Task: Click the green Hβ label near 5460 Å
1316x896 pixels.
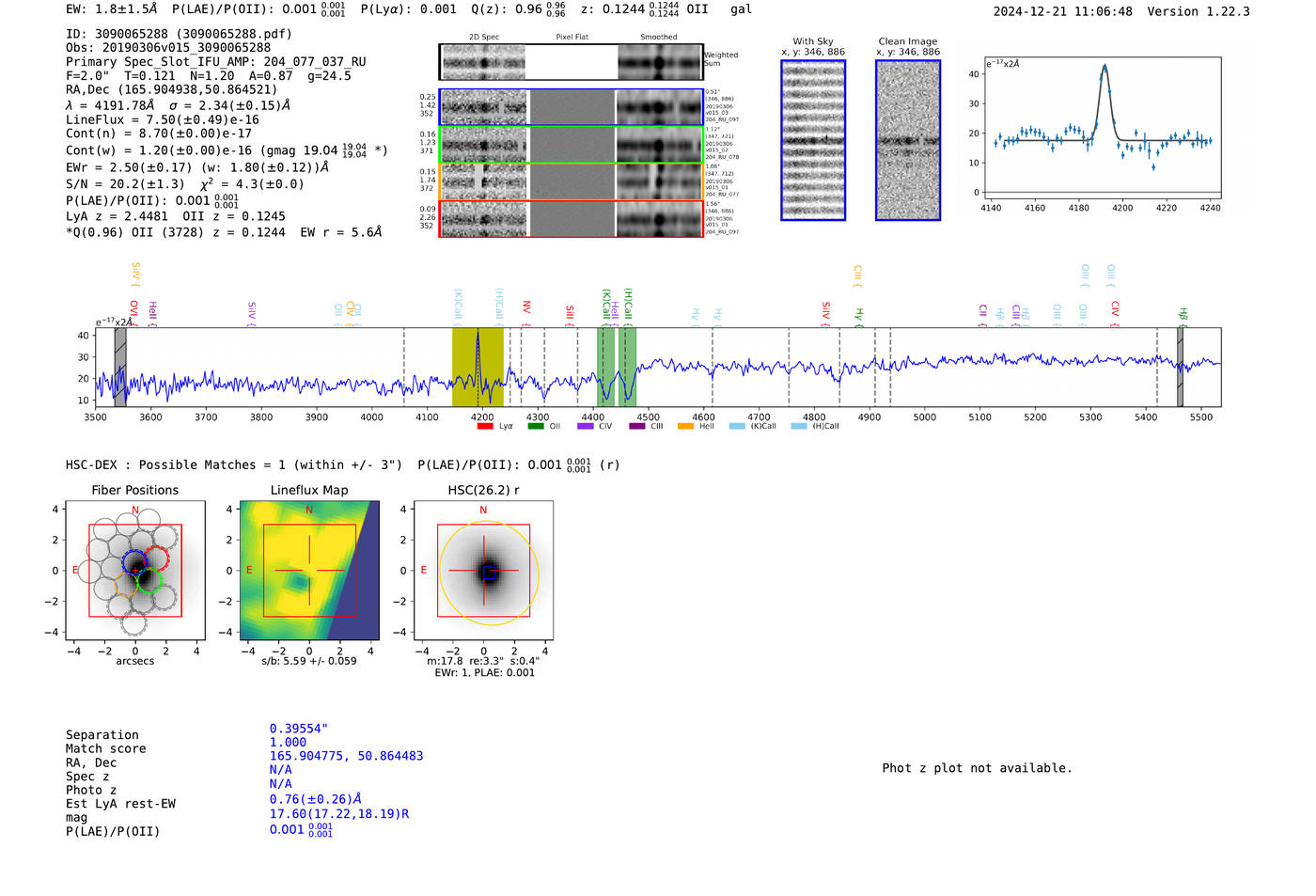Action: coord(1183,315)
